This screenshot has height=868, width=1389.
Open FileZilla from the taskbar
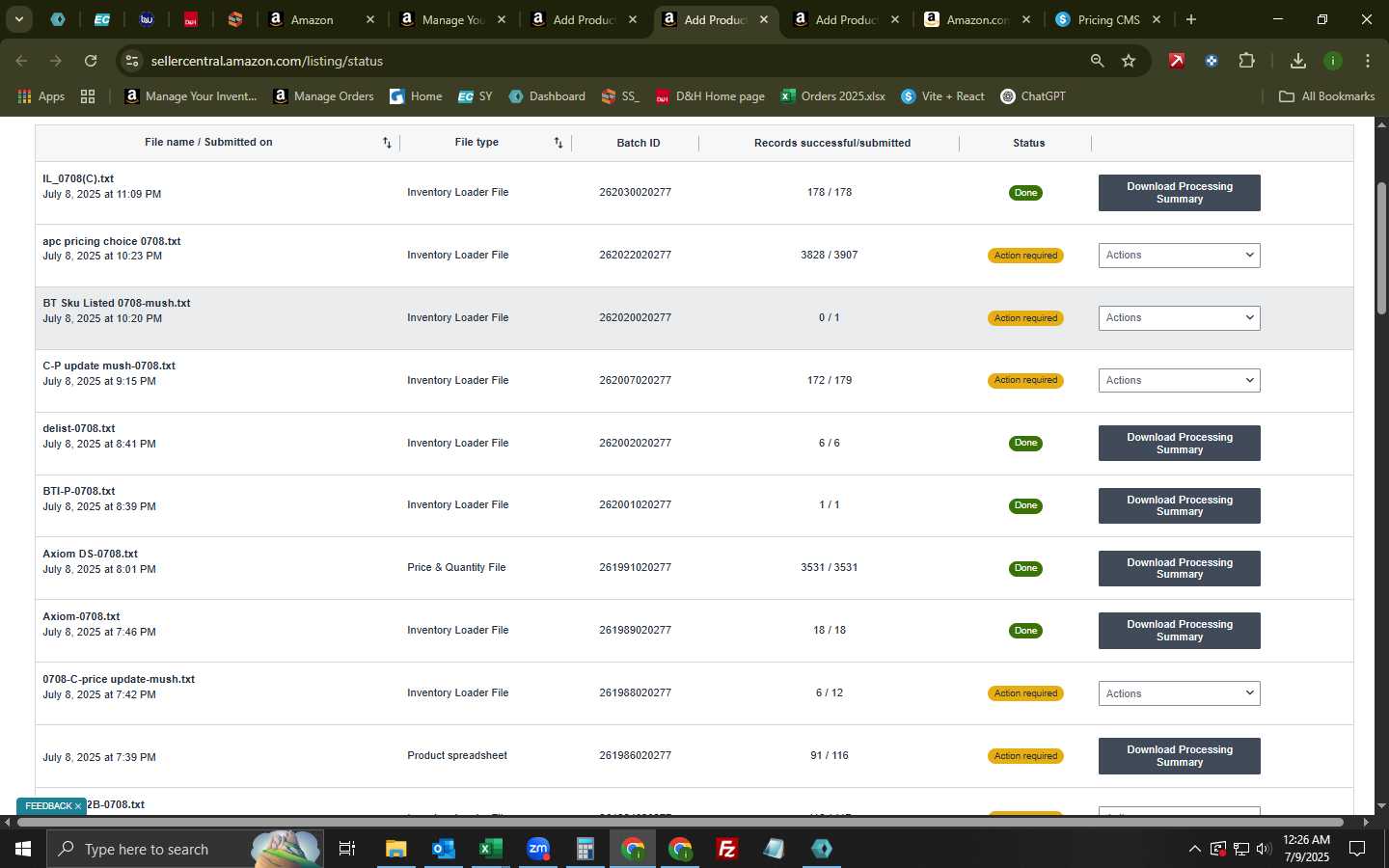(x=727, y=849)
